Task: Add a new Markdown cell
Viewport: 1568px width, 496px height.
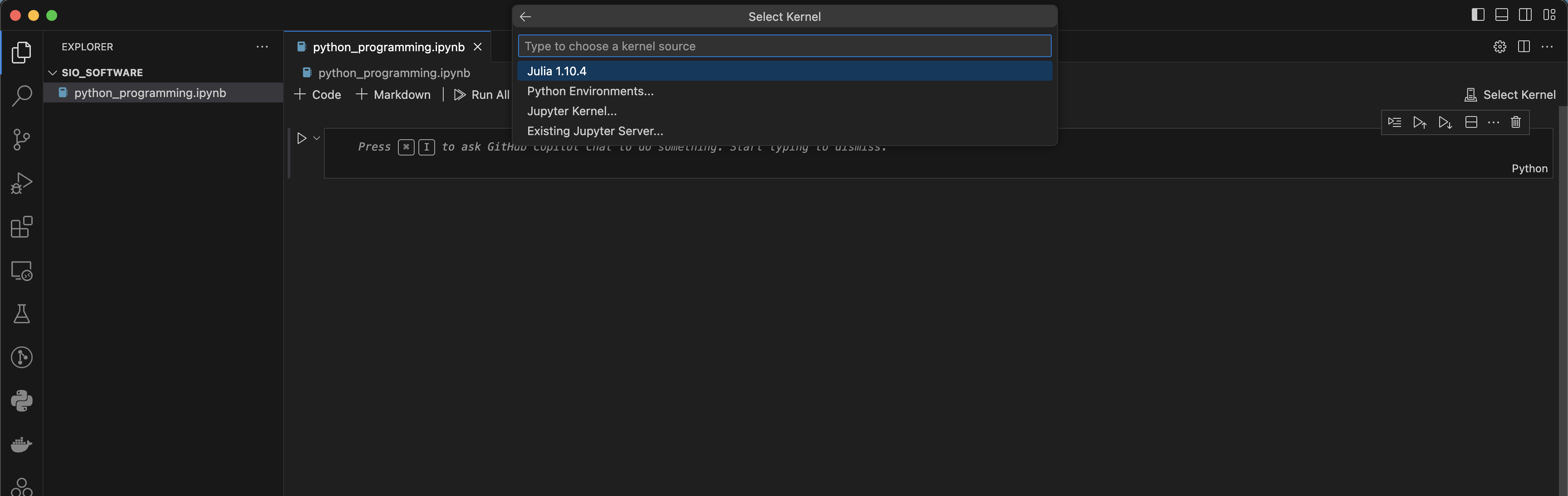Action: point(393,95)
